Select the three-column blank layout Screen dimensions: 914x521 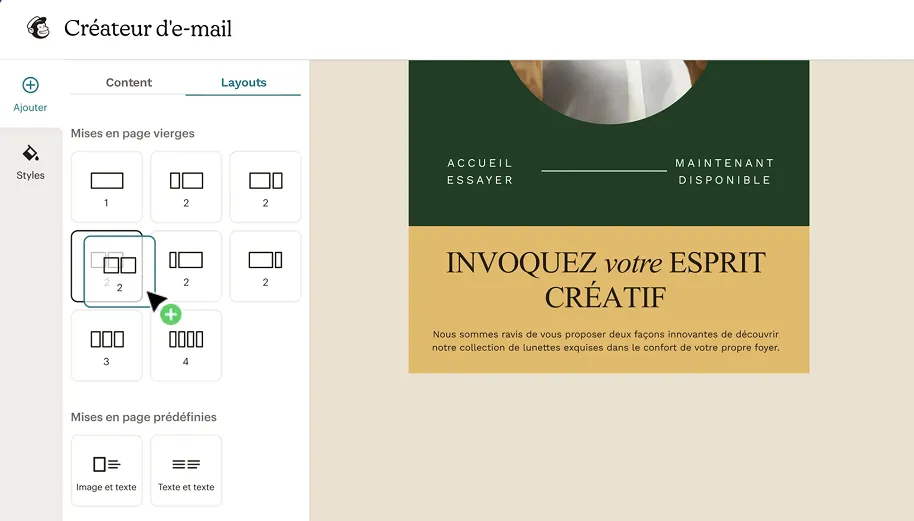click(x=107, y=346)
